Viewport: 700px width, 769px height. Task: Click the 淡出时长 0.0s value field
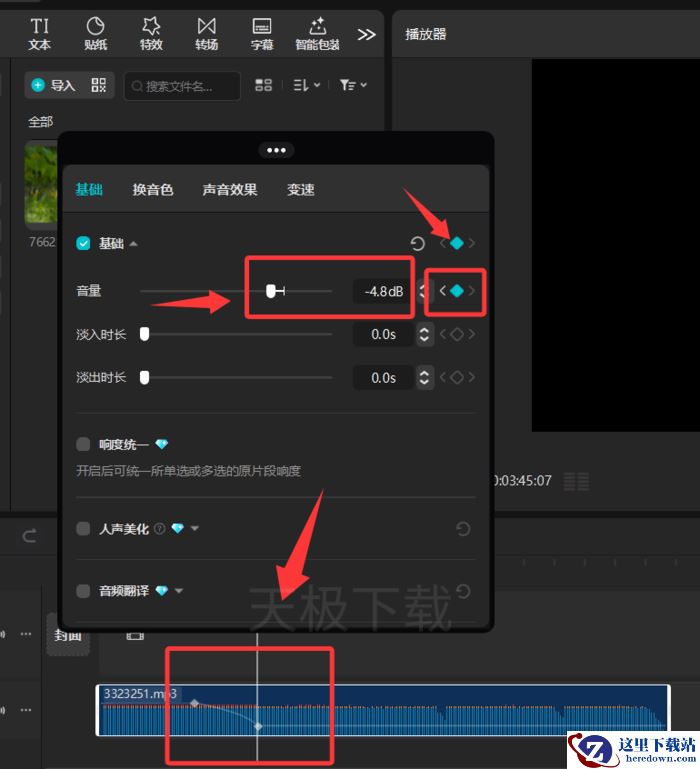pos(383,378)
